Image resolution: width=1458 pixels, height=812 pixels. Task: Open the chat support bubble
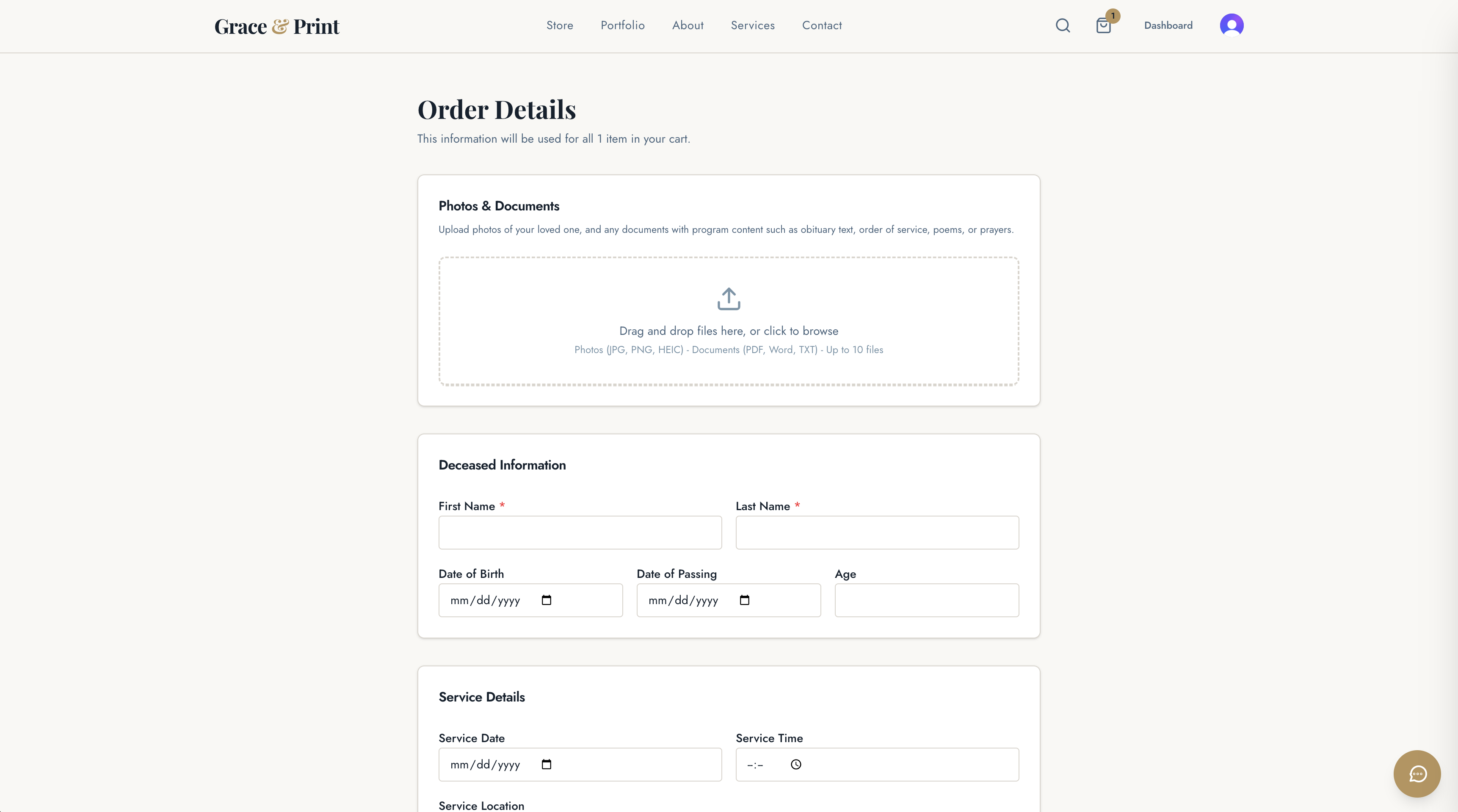tap(1417, 773)
